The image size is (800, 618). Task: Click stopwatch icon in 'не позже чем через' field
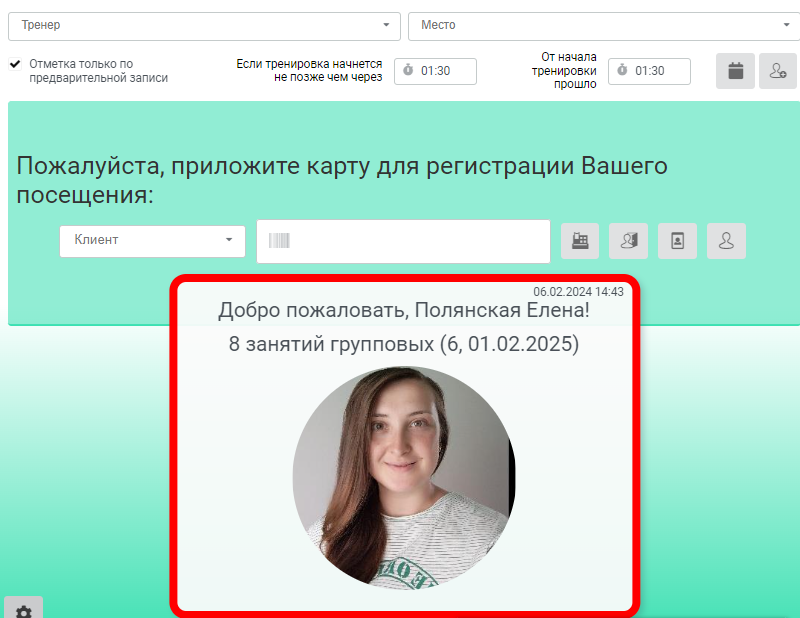(x=408, y=70)
